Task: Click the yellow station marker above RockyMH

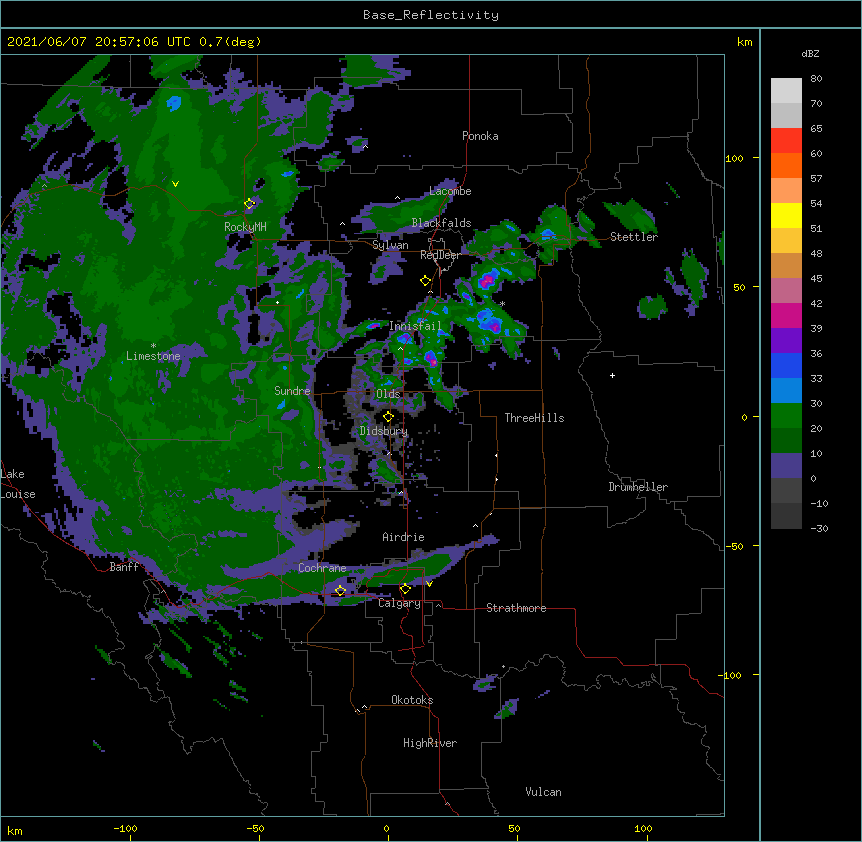Action: (x=249, y=204)
